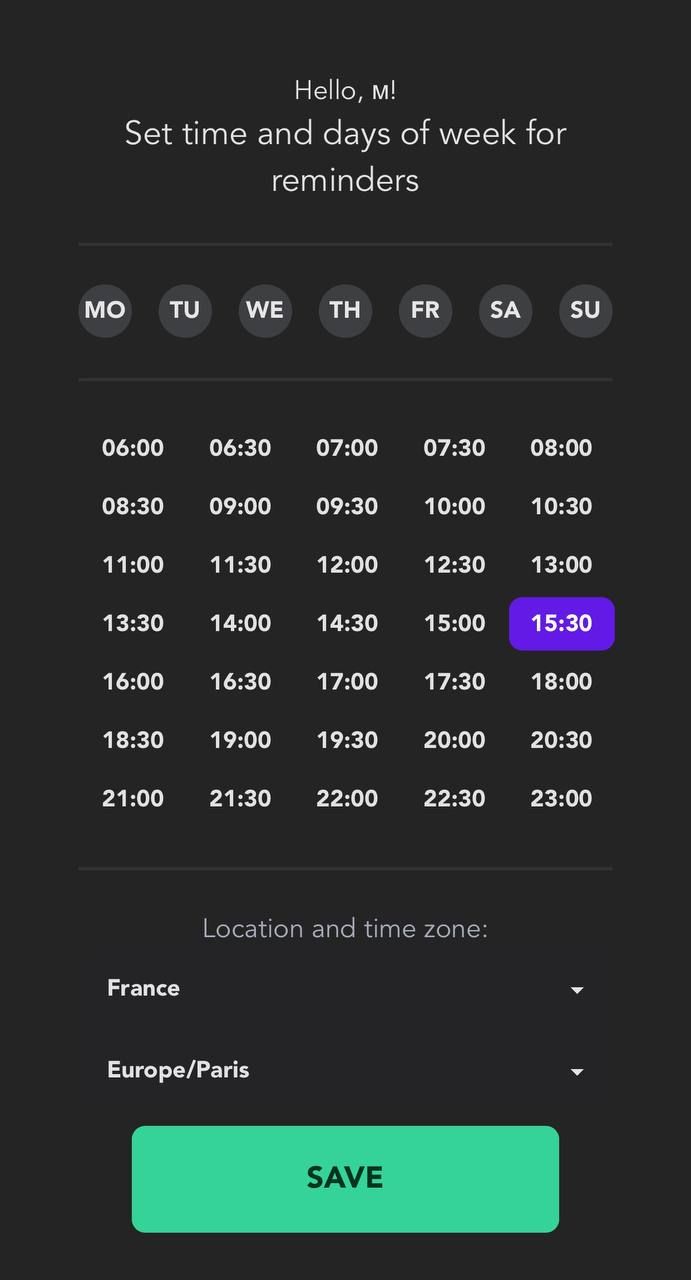Image resolution: width=691 pixels, height=1280 pixels.
Task: Select the 18:00 reminder time
Action: [561, 681]
